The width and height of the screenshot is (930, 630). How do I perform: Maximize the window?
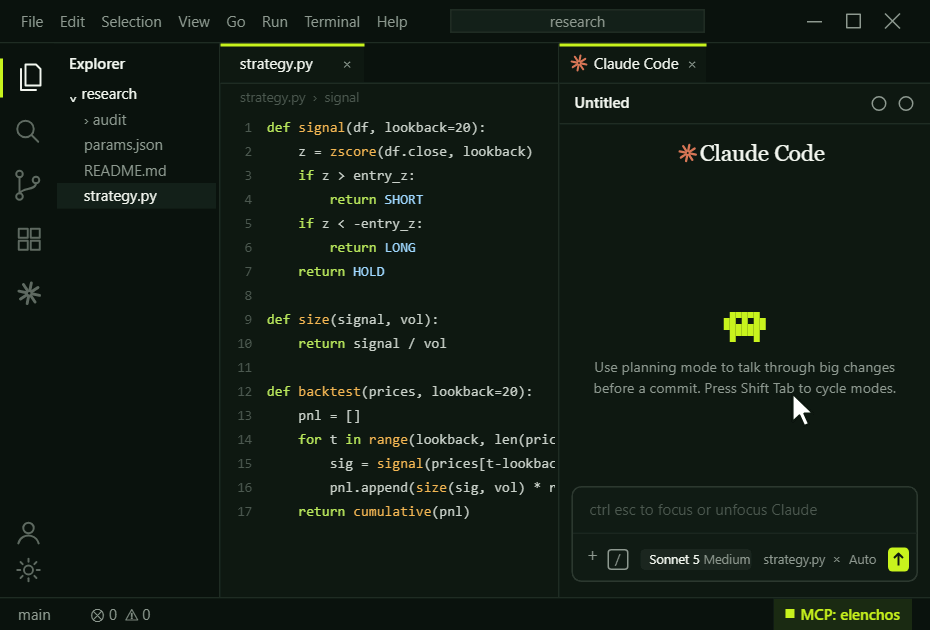pyautogui.click(x=853, y=22)
